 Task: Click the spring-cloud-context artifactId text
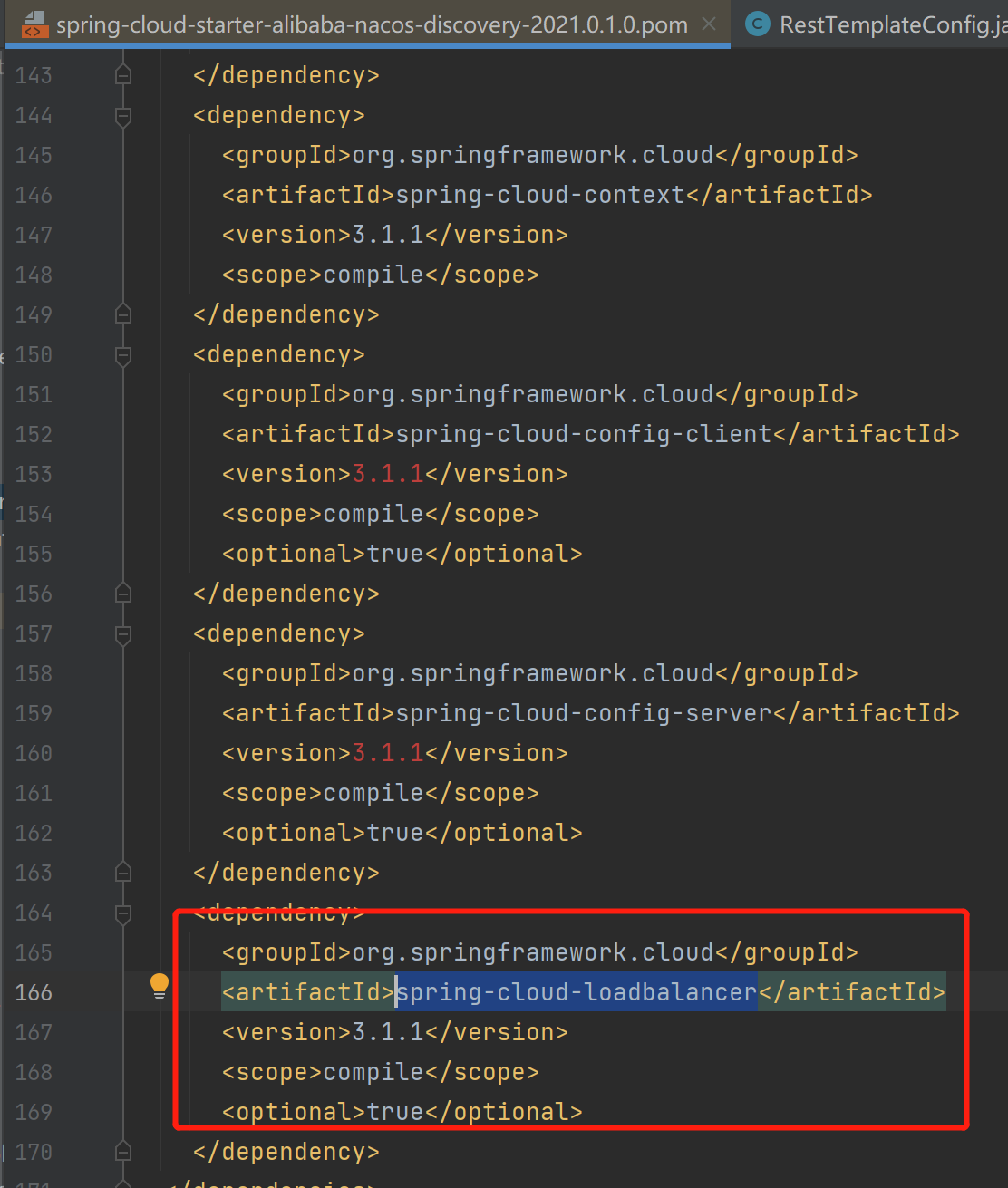[x=540, y=195]
